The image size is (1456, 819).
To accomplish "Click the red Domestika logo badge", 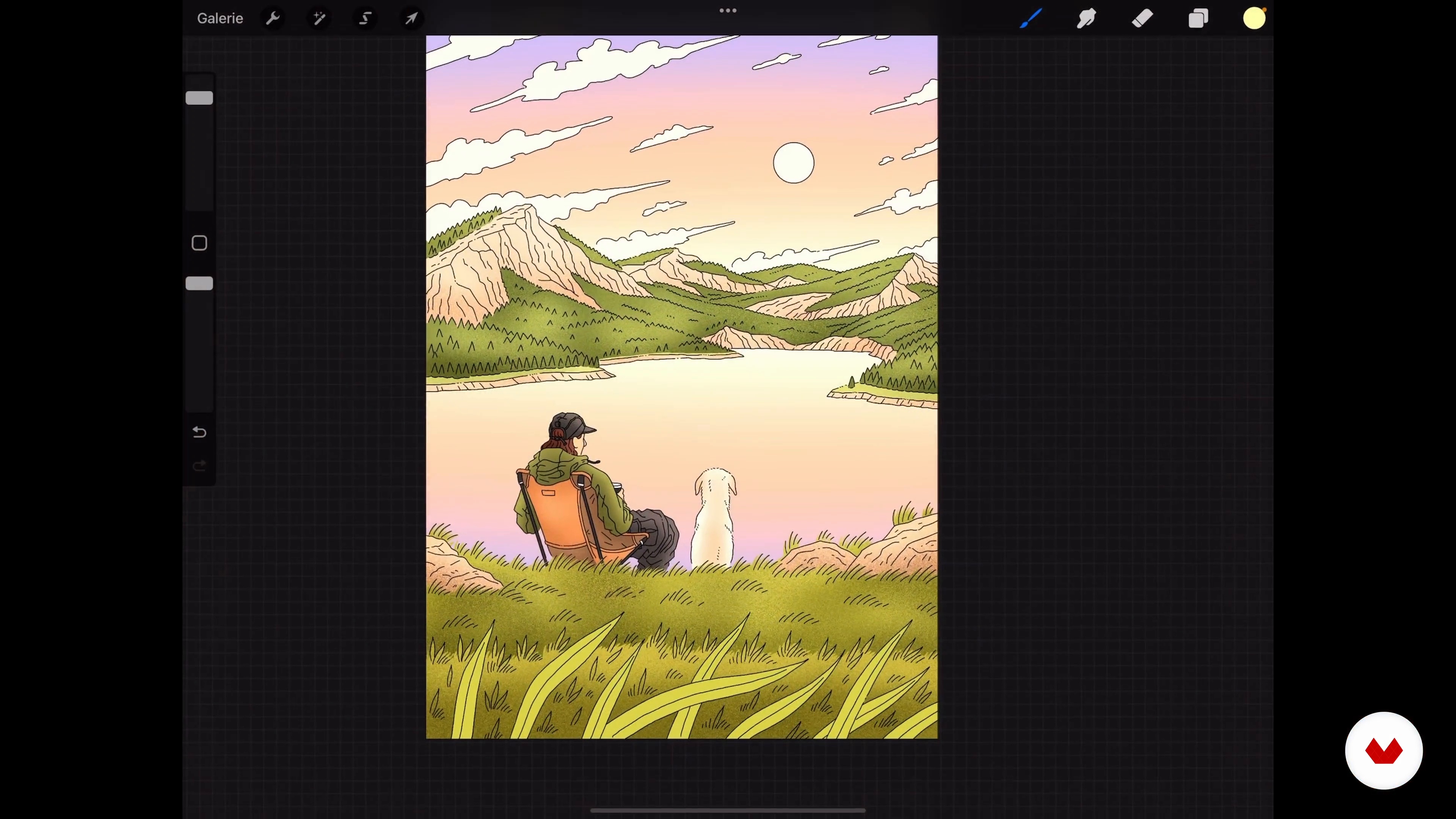I will point(1384,751).
